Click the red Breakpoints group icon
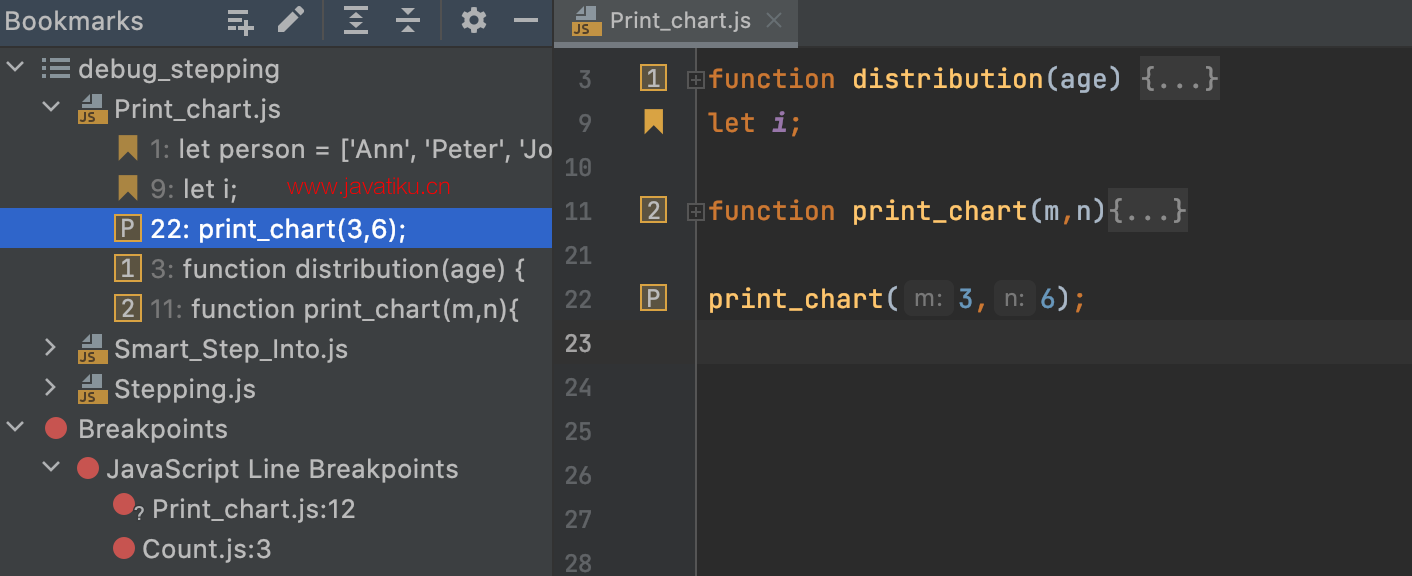This screenshot has height=576, width=1412. coord(56,429)
